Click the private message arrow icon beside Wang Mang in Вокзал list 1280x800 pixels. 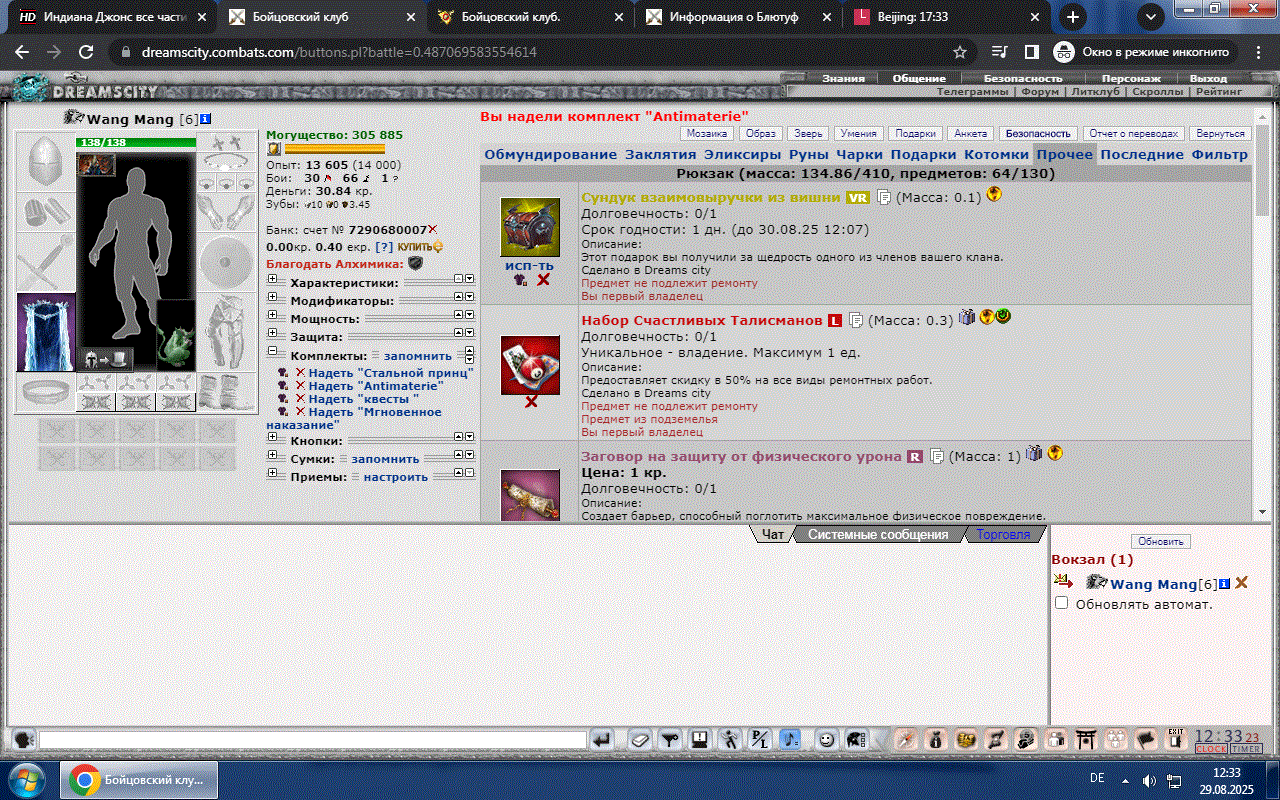tap(1063, 582)
